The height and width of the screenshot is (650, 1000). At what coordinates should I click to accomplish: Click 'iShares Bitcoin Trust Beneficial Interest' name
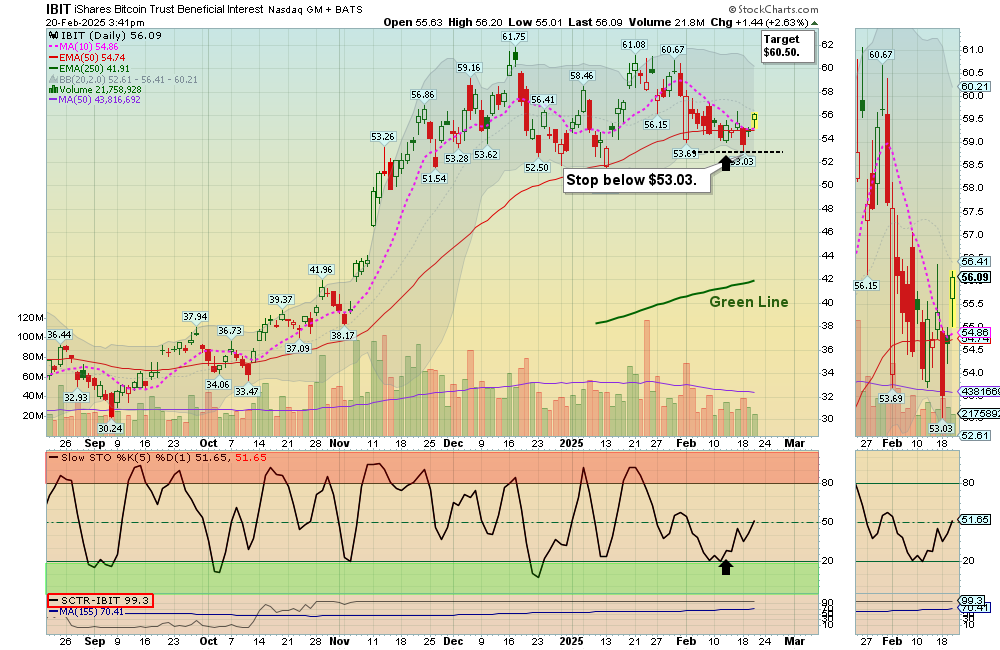tap(168, 10)
